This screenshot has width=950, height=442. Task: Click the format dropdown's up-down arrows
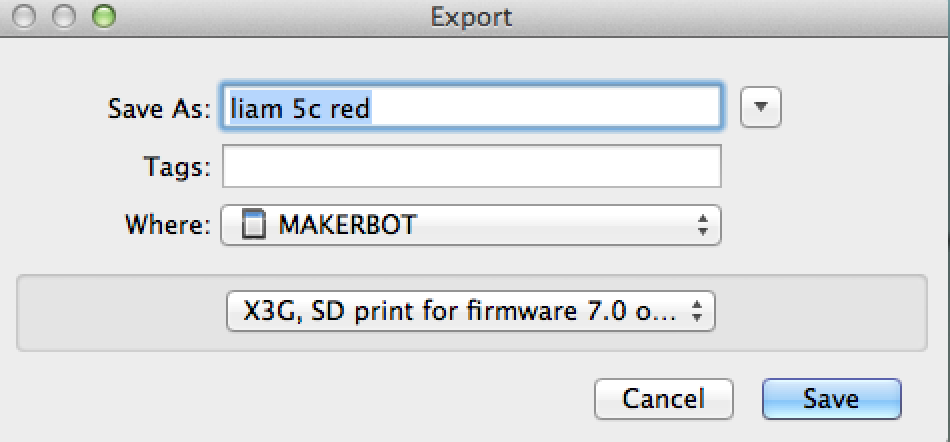click(698, 311)
